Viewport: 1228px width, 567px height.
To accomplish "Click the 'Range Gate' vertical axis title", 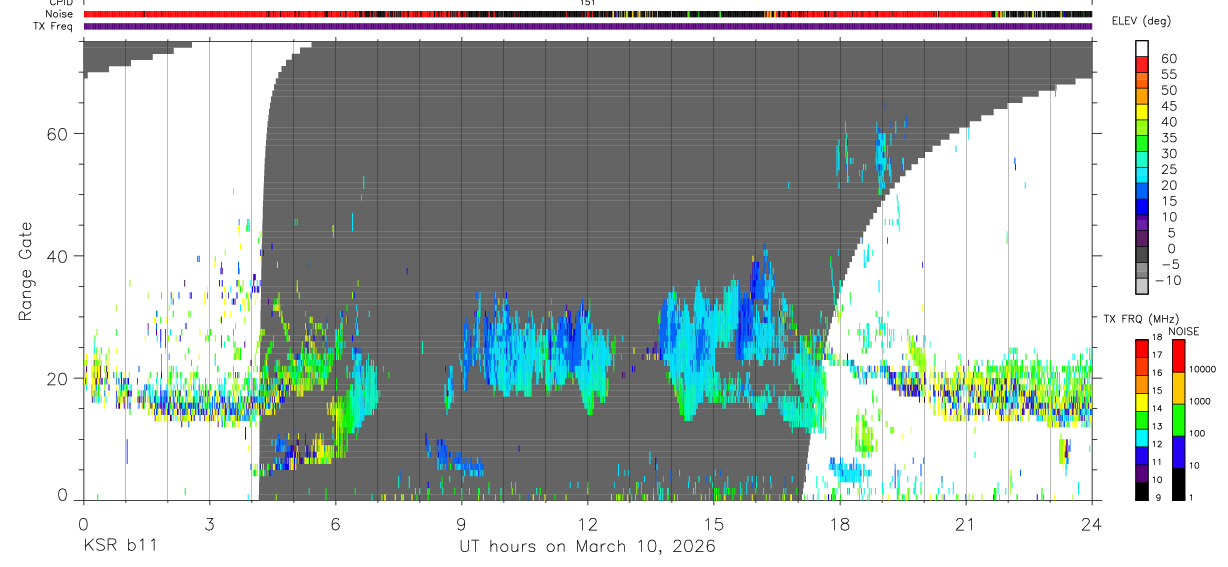I will [26, 271].
